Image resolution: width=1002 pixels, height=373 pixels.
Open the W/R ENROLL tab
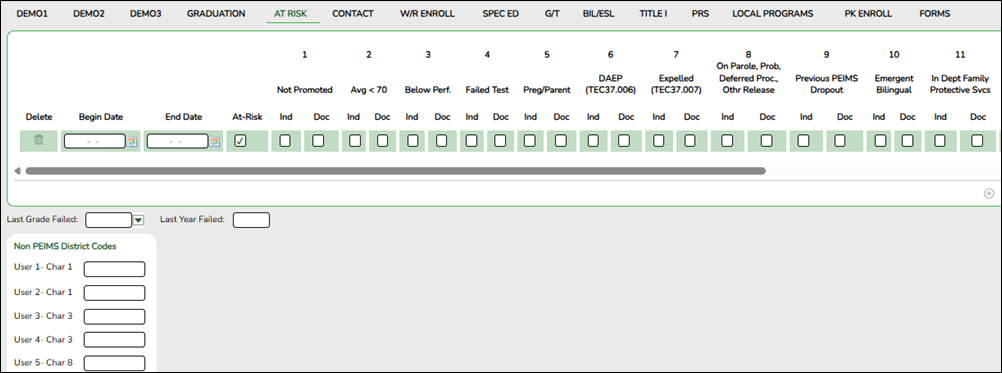click(428, 13)
